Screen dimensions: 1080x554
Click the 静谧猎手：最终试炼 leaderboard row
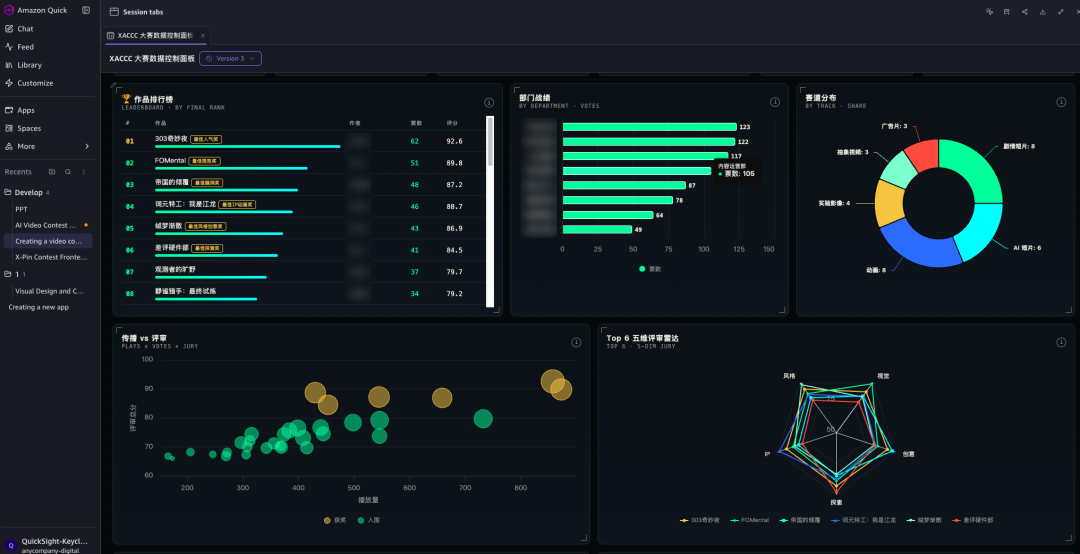tap(303, 294)
